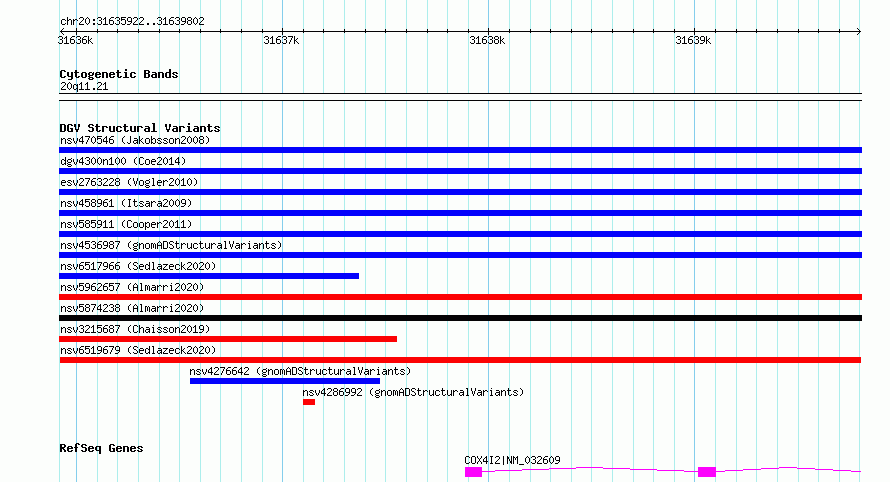Open dgv4300n100 (Coe2014) variant label
The image size is (890, 482).
point(123,161)
